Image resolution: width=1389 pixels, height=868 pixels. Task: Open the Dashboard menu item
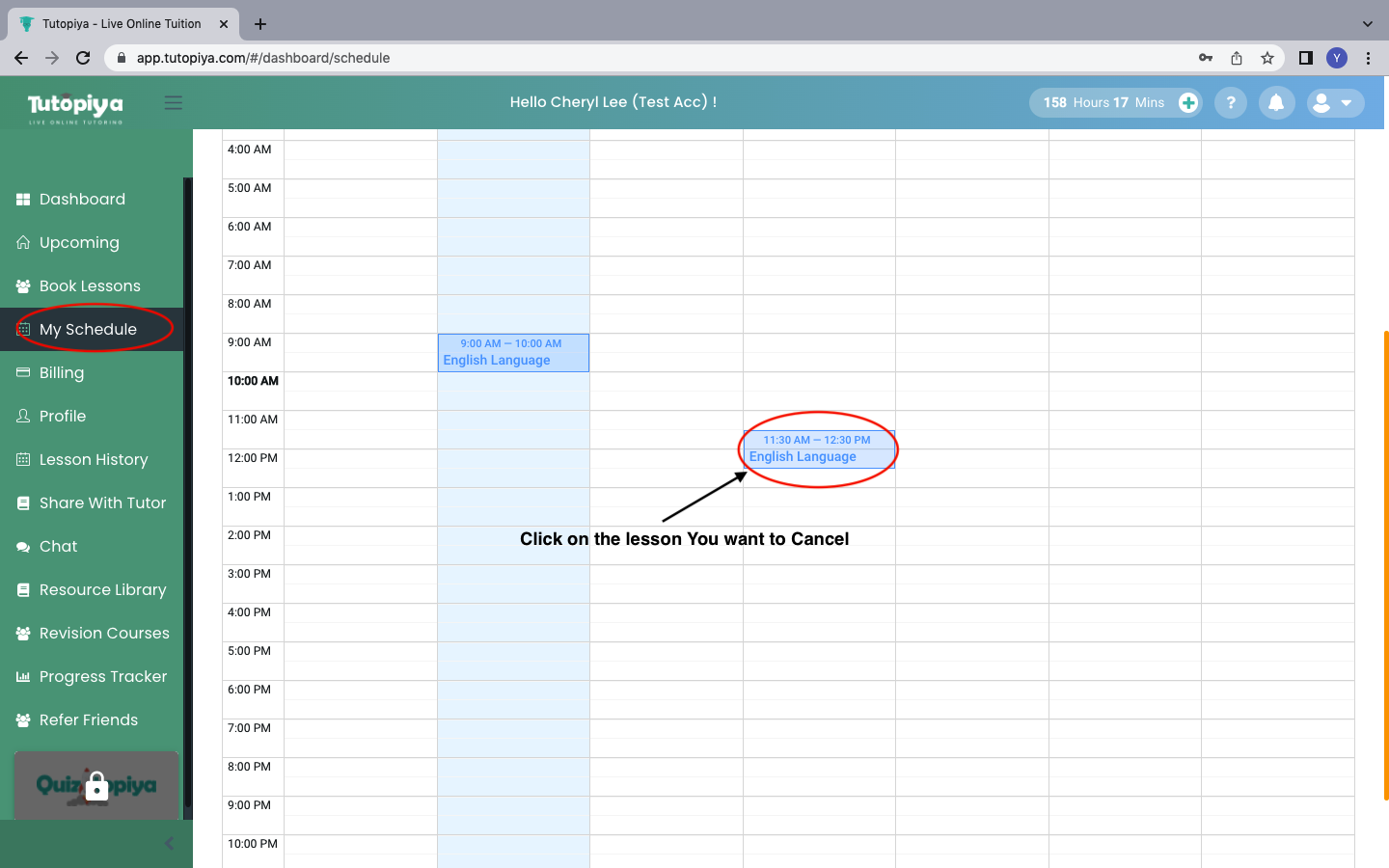click(82, 200)
